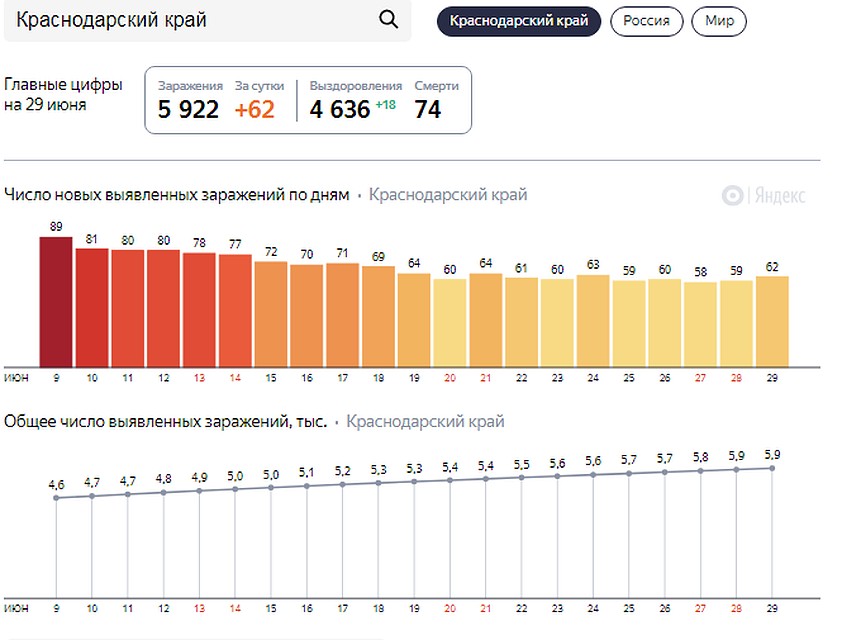The height and width of the screenshot is (640, 842).
Task: Click the June 25 bar in the daily chart
Action: (629, 324)
